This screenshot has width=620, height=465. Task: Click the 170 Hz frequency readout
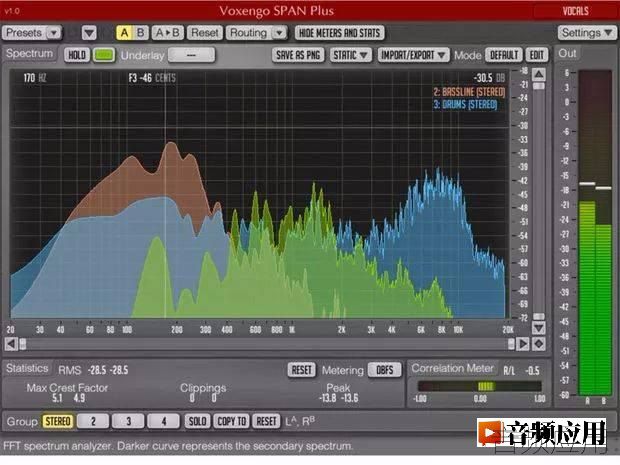coord(35,78)
